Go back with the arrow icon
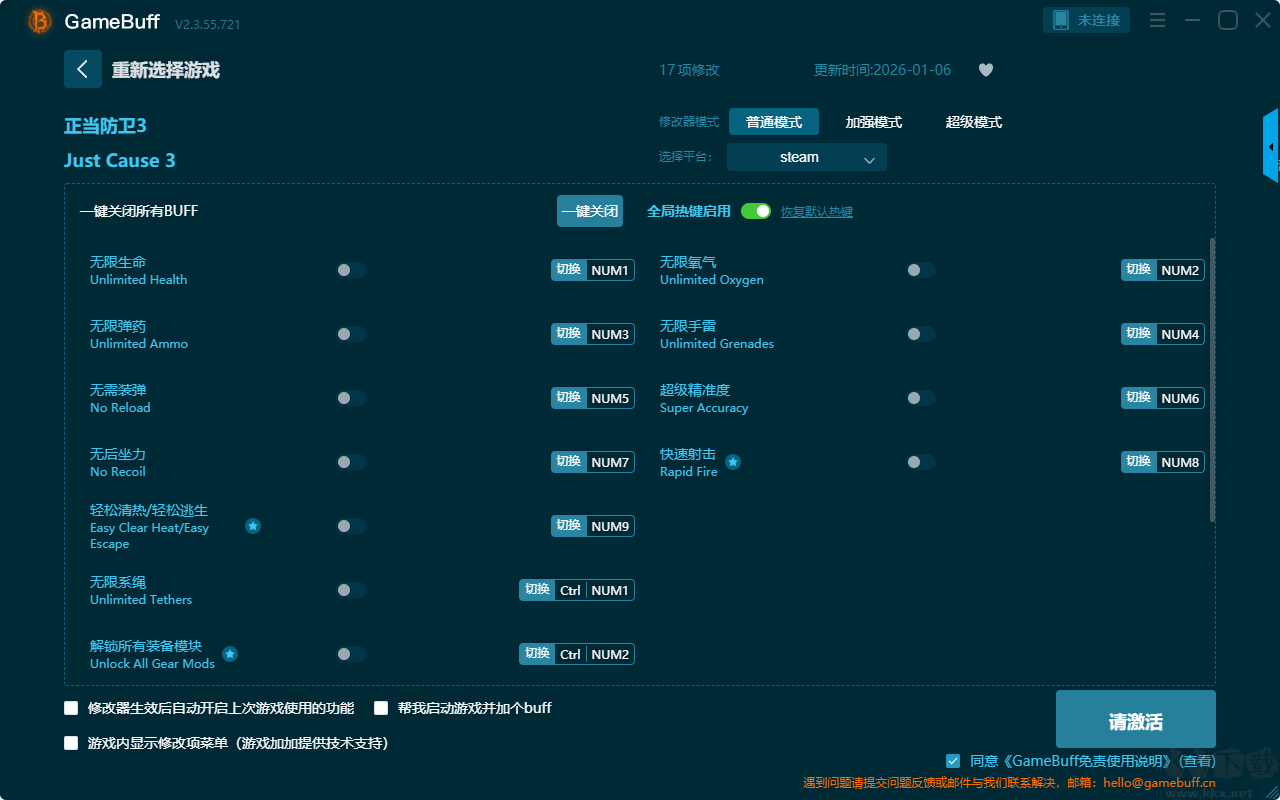This screenshot has height=800, width=1280. (x=83, y=69)
